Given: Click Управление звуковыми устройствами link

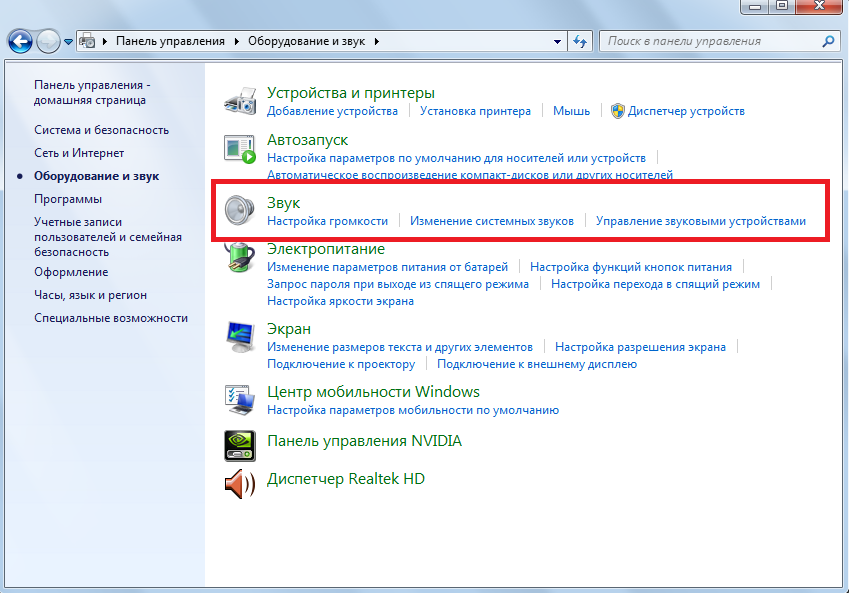Looking at the screenshot, I should tap(701, 221).
